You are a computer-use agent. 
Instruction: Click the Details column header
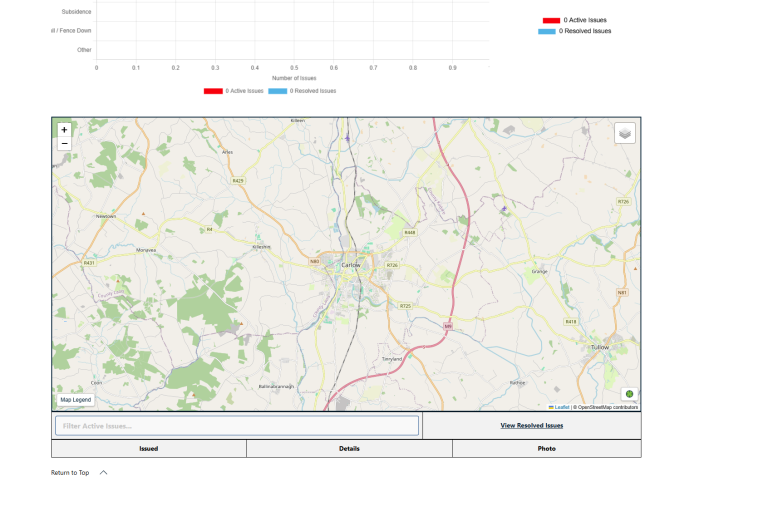349,449
